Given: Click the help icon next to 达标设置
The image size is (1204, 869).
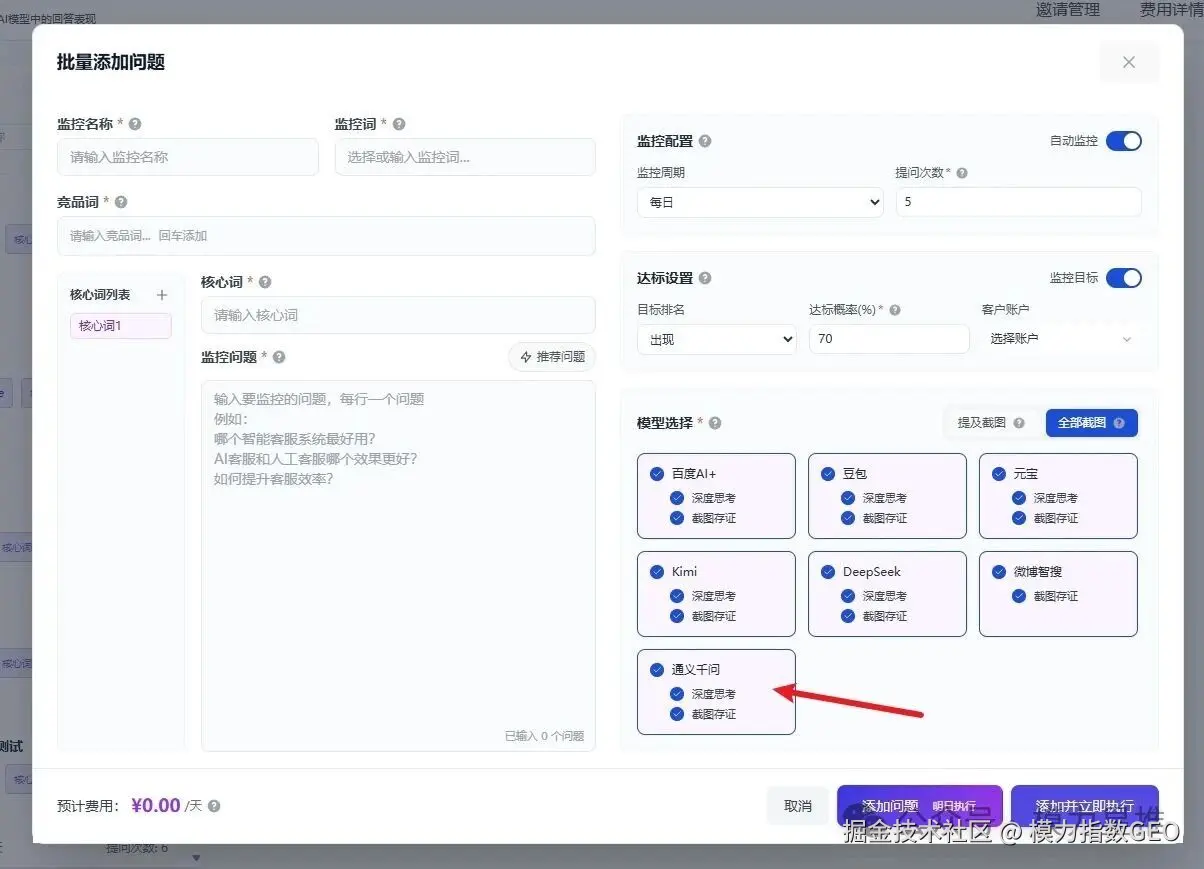Looking at the screenshot, I should click(705, 278).
